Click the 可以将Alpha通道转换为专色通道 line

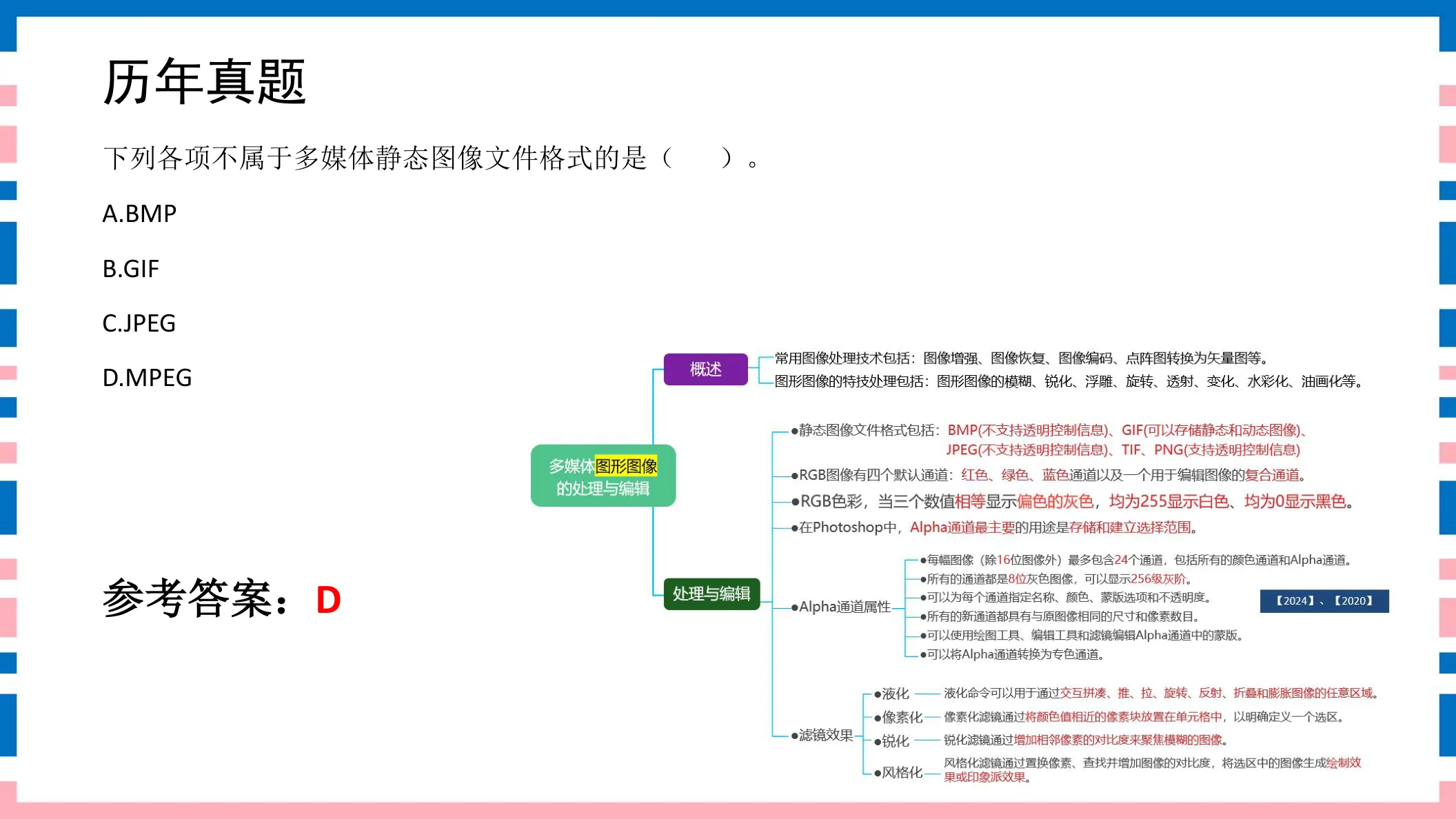1013,654
